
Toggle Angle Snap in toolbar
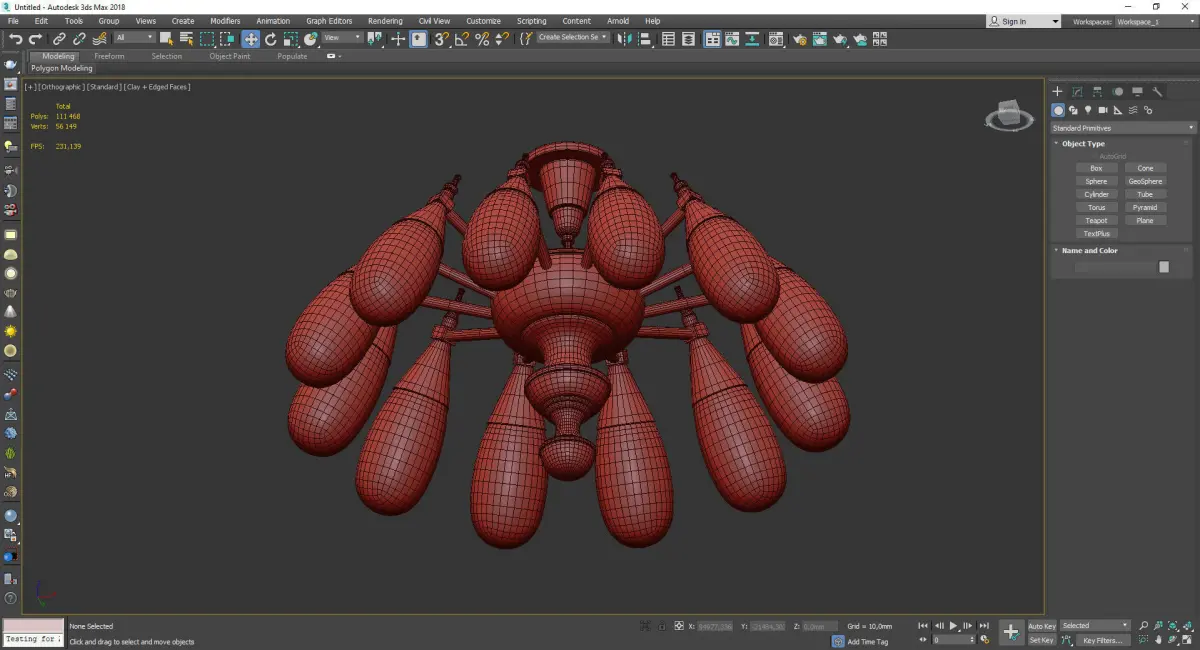[x=461, y=39]
